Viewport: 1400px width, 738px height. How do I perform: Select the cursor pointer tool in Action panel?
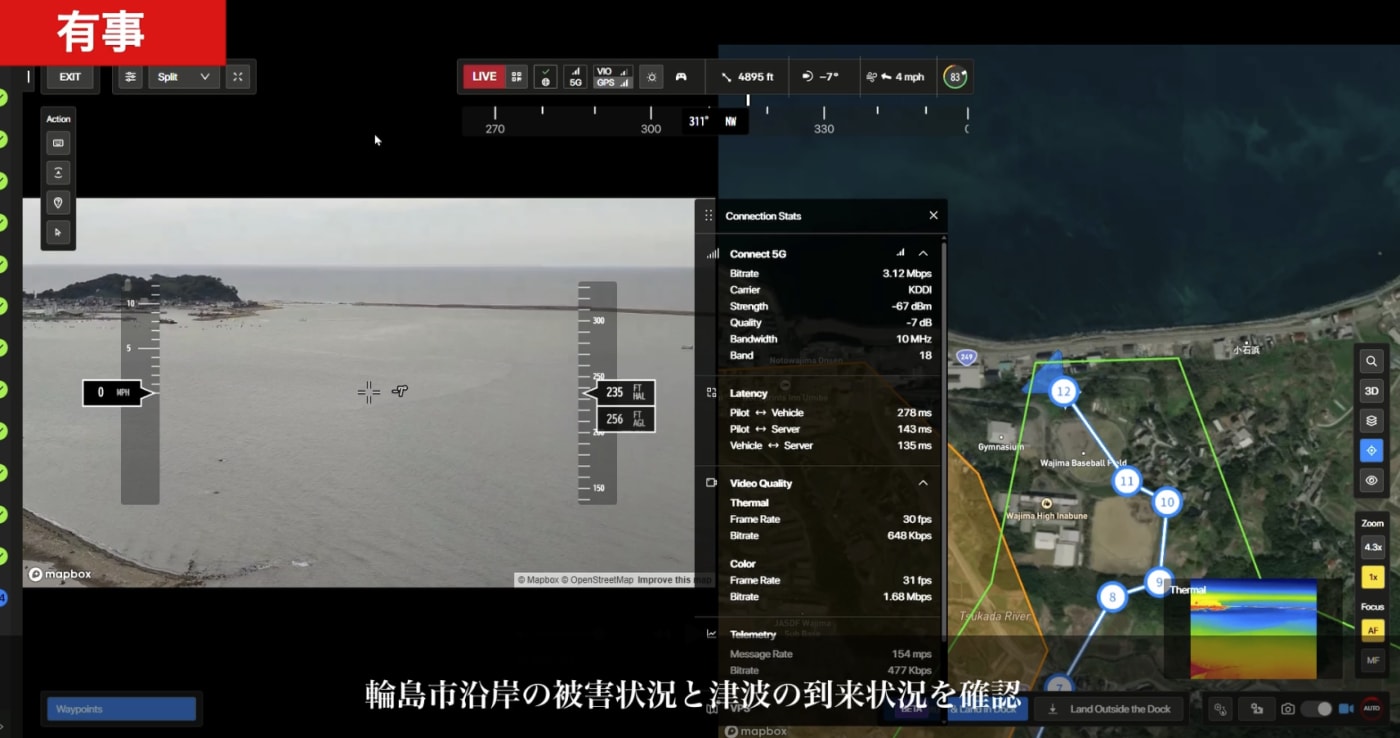58,232
